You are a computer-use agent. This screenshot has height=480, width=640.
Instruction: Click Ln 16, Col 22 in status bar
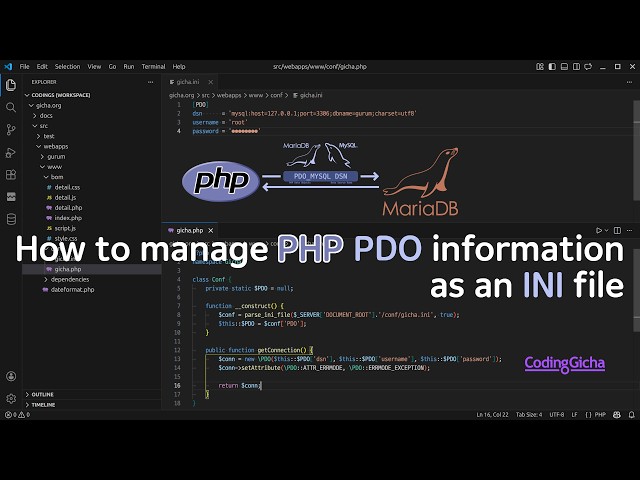tap(492, 415)
